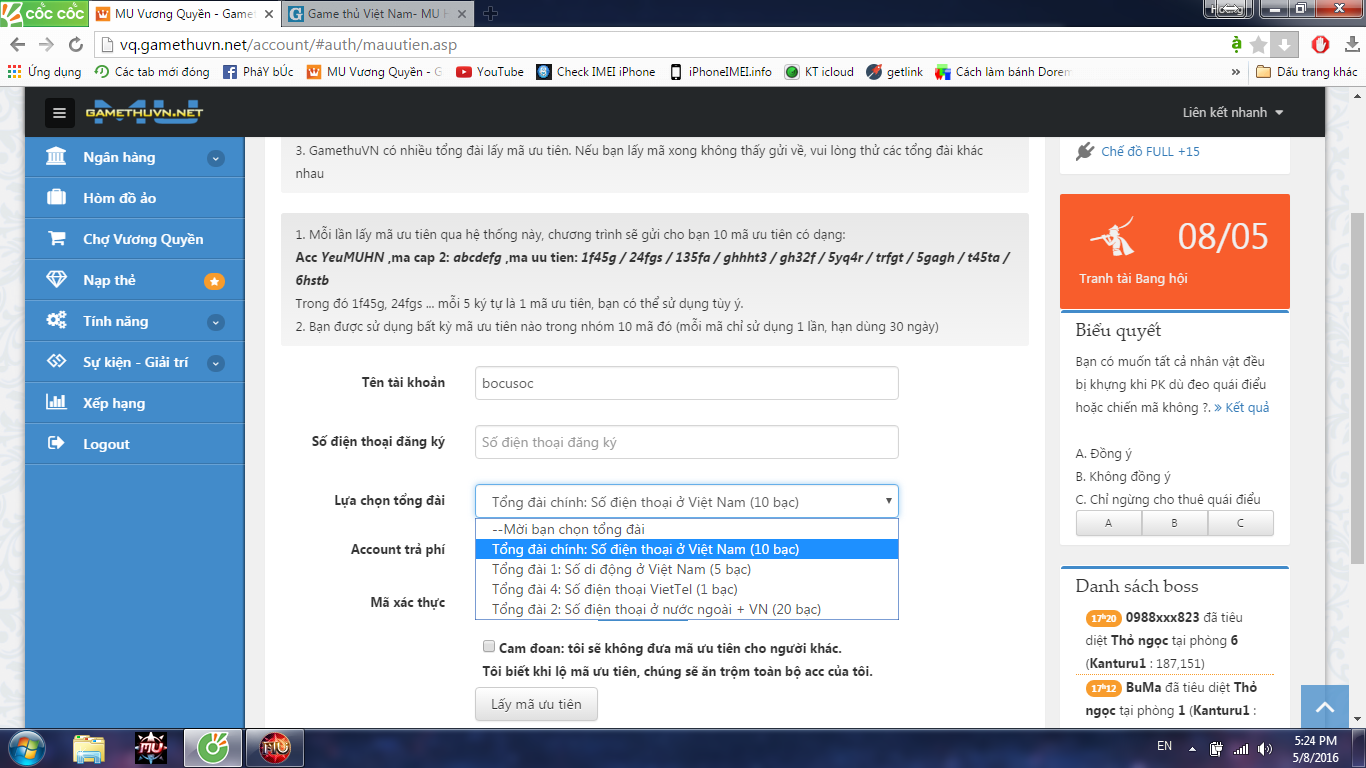Image resolution: width=1366 pixels, height=768 pixels.
Task: Click the shopping cart icon for Chợ Vương Quyền
Action: point(57,239)
